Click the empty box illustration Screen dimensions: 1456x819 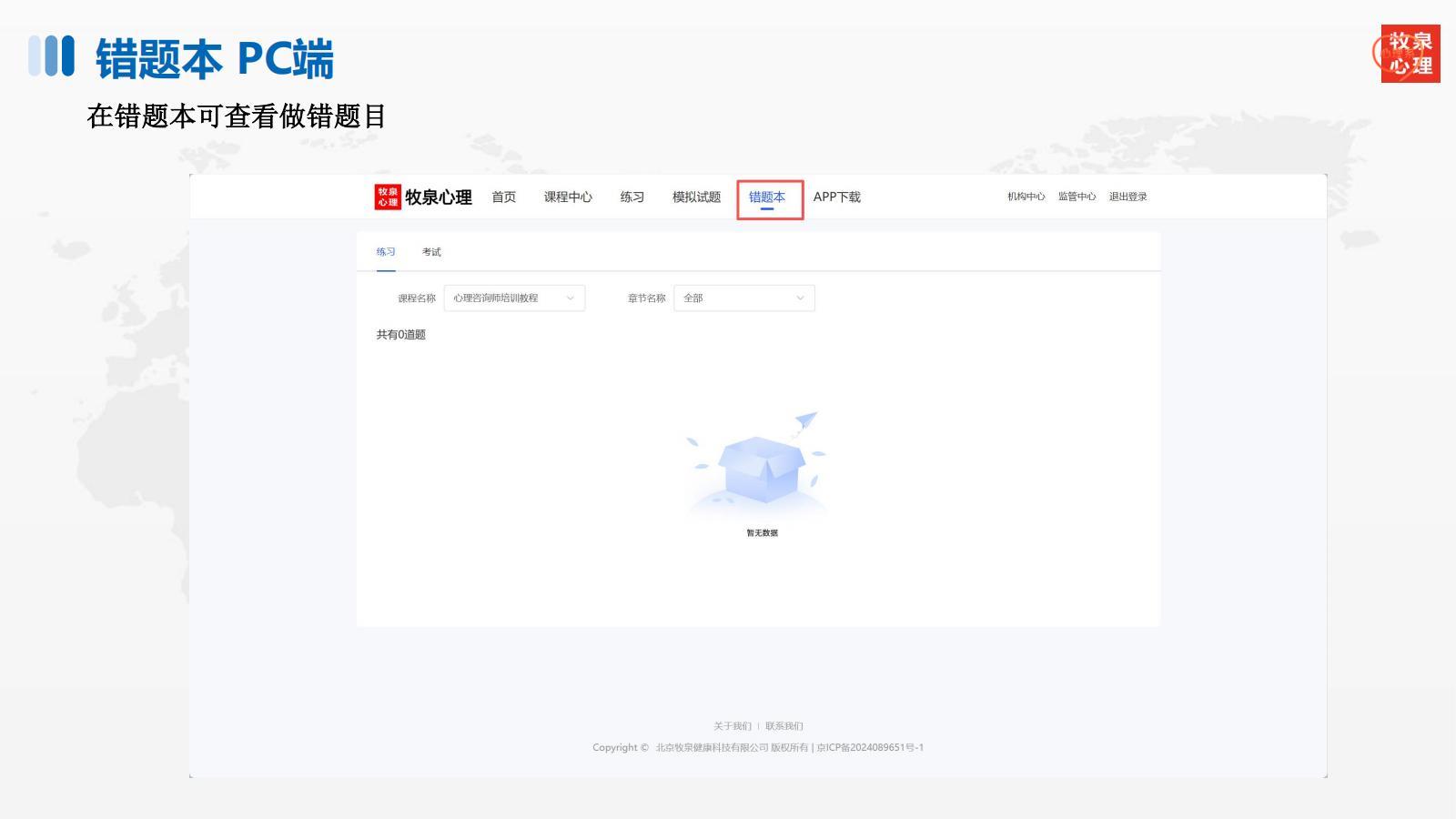762,469
